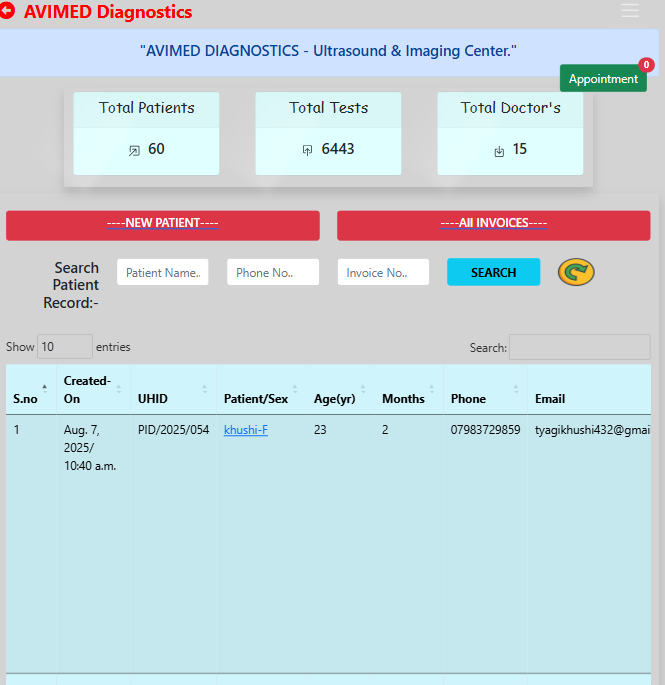Screen dimensions: 665x685
Task: Click the Total Tests count icon
Action: click(307, 151)
